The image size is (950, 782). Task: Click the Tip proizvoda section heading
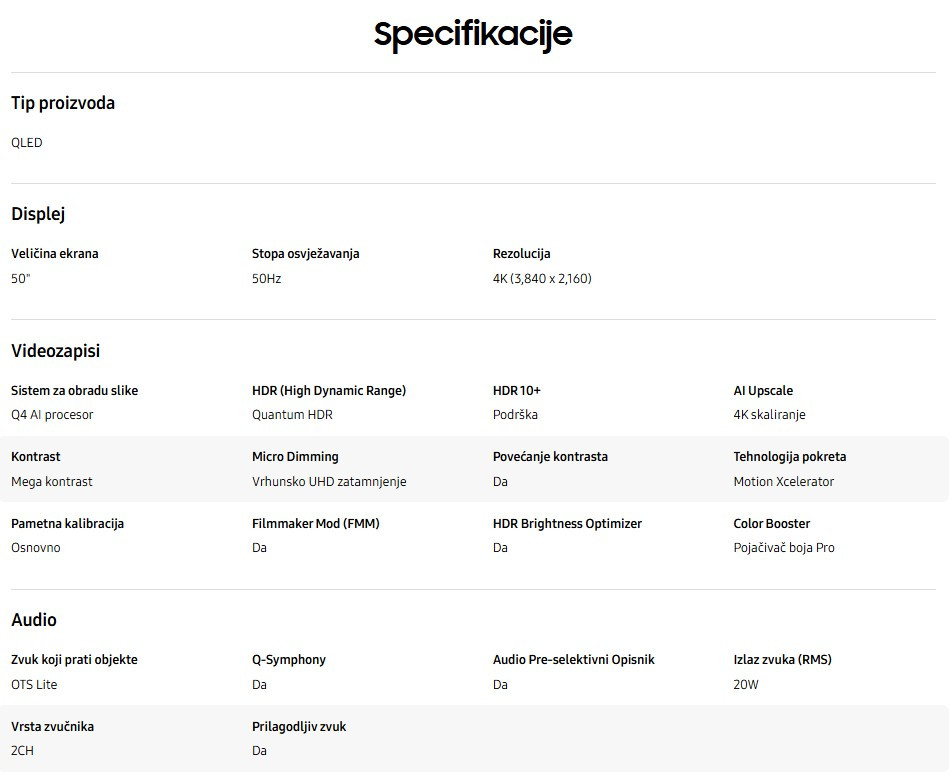coord(63,103)
